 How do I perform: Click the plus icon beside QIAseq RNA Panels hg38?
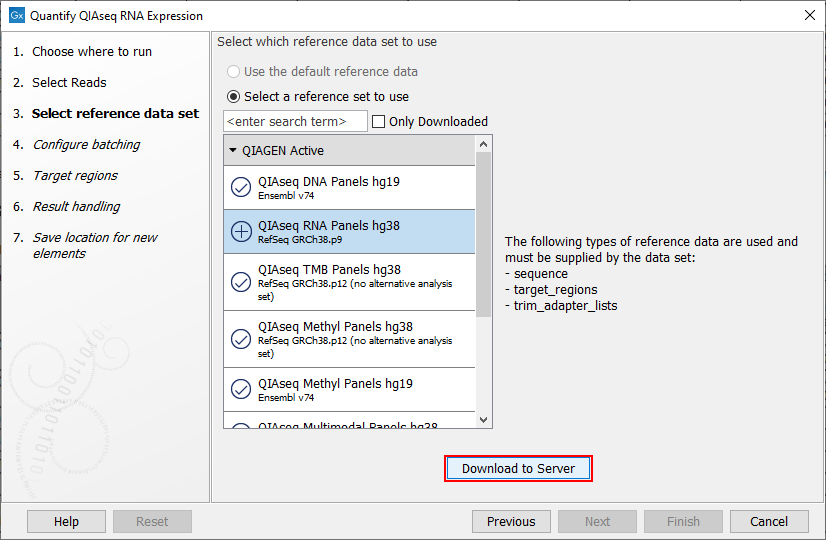[241, 231]
